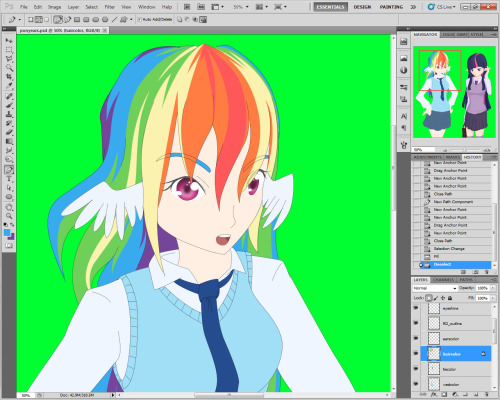This screenshot has width=500, height=400.
Task: Select the Magic Wand tool
Action: 9,68
